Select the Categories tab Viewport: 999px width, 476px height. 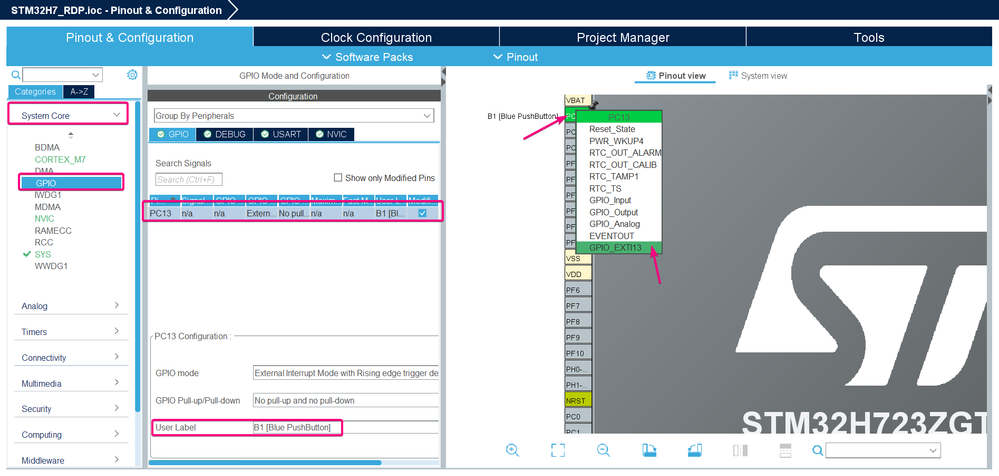point(36,92)
